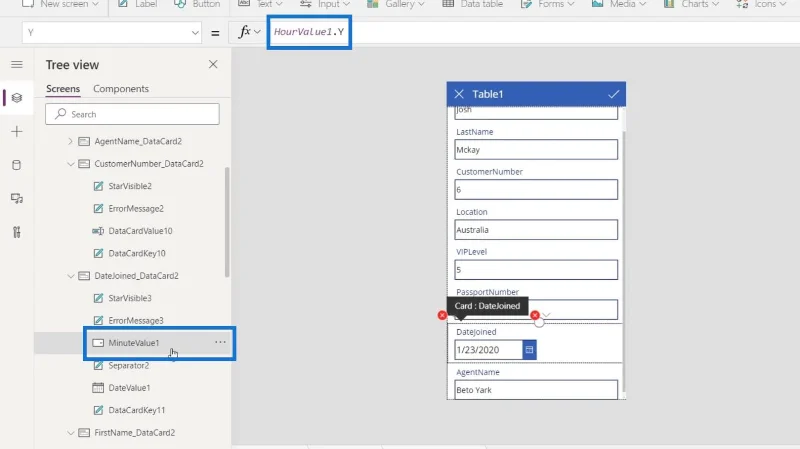The image size is (800, 449).
Task: Click the AgentName field Beto Yark
Action: [536, 390]
